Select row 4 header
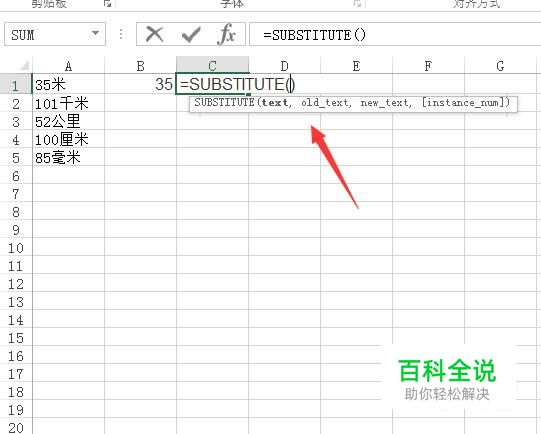Image resolution: width=541 pixels, height=434 pixels. pos(16,139)
